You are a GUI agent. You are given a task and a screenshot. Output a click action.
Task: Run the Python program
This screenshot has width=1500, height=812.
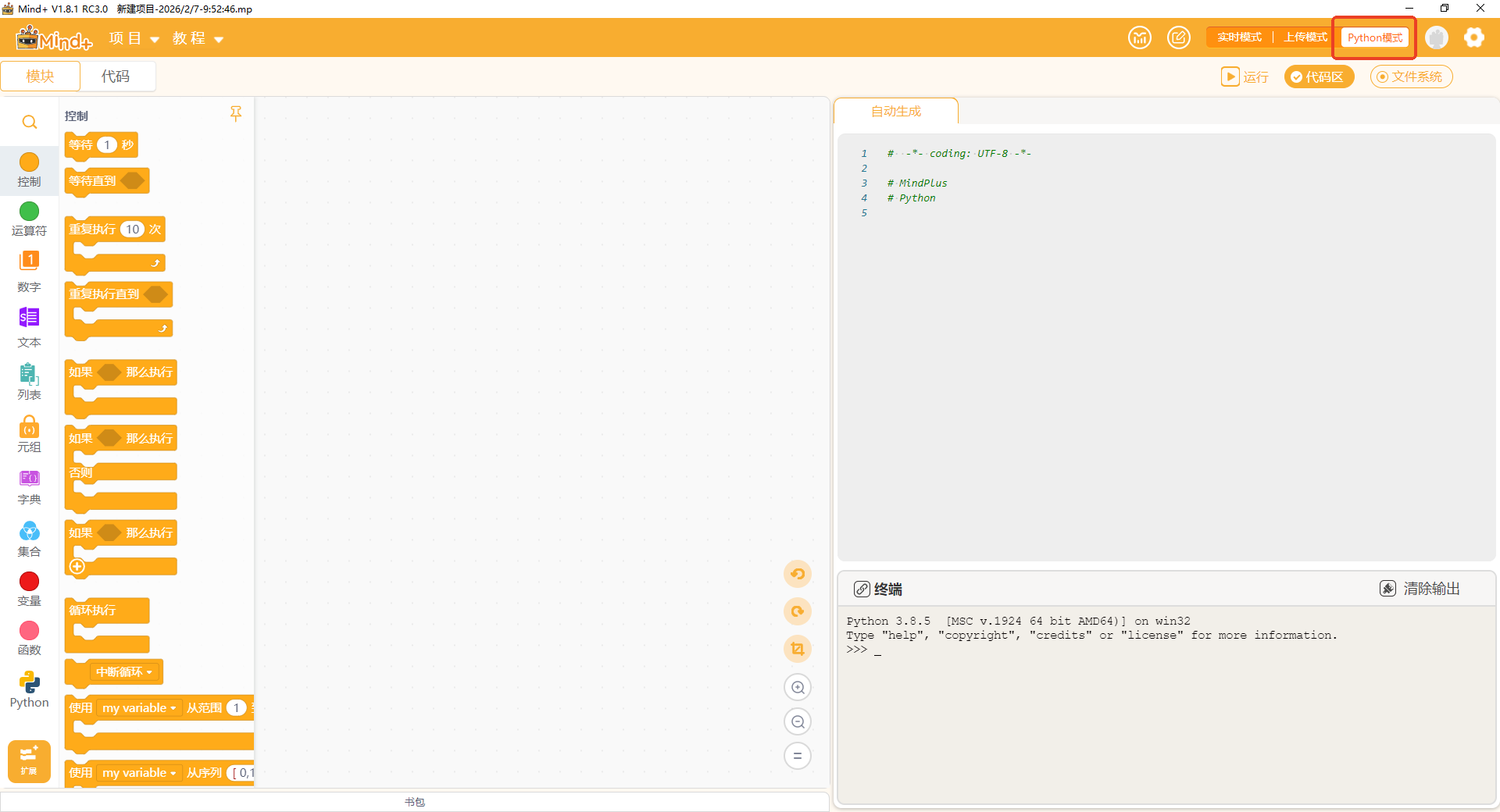click(1245, 77)
